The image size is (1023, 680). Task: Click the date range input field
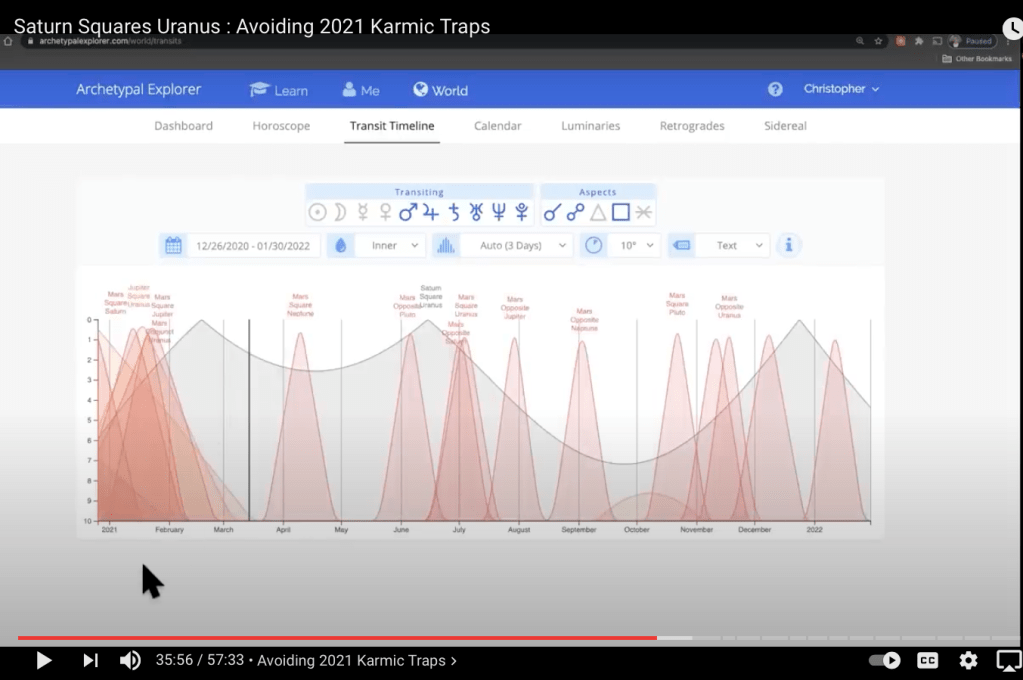(252, 245)
